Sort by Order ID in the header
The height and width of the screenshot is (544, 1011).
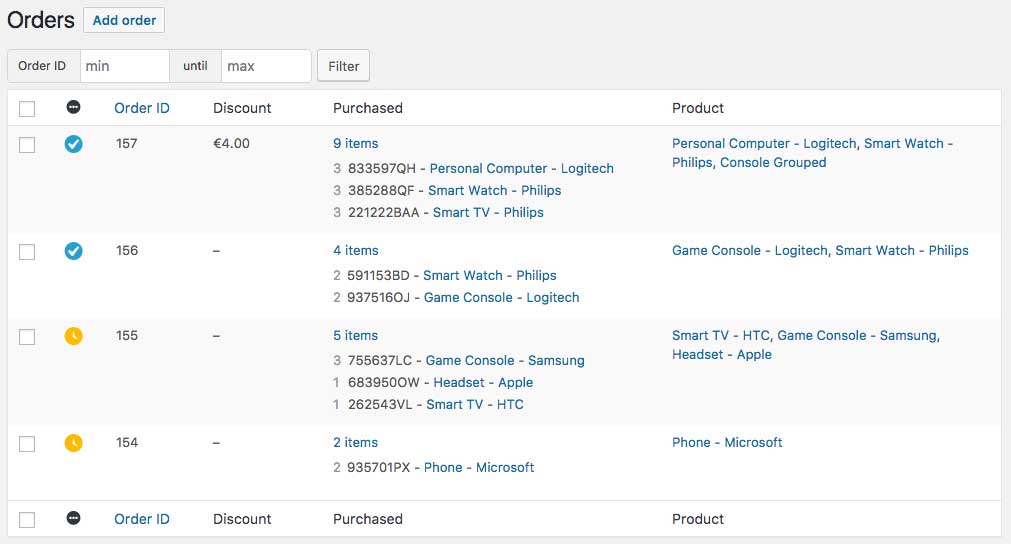(x=142, y=108)
